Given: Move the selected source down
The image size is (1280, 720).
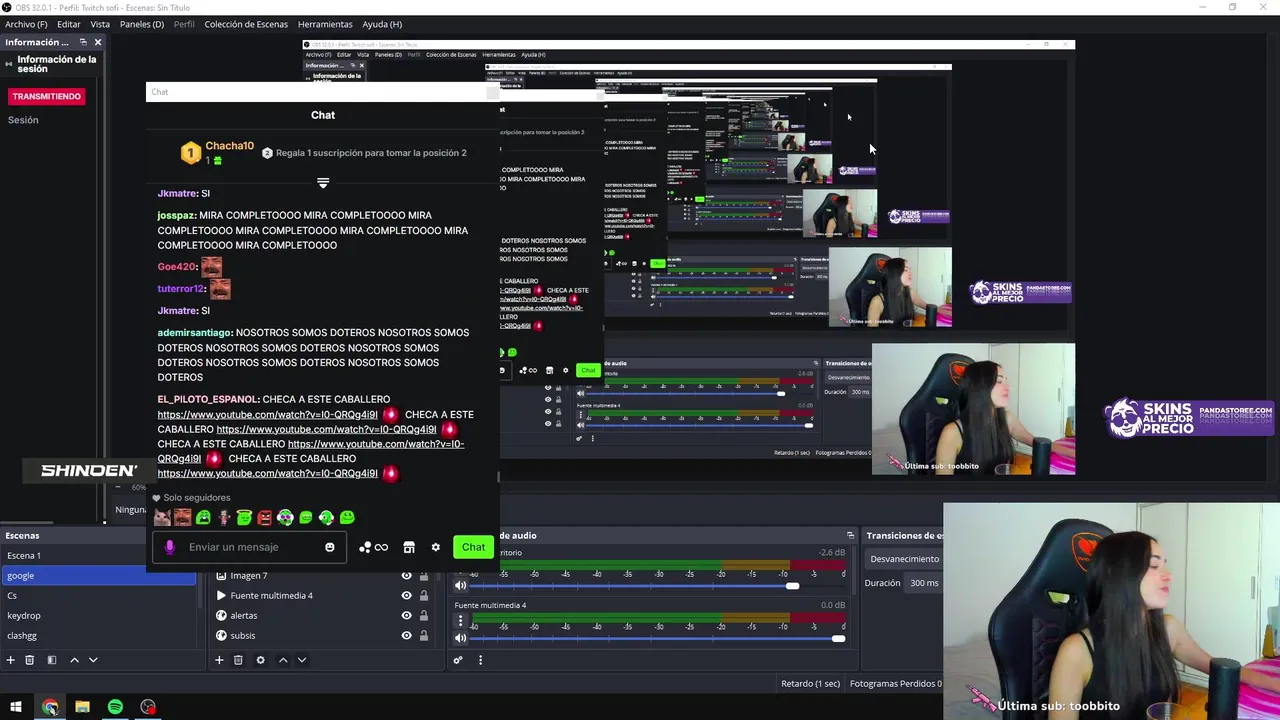Looking at the screenshot, I should click(302, 660).
